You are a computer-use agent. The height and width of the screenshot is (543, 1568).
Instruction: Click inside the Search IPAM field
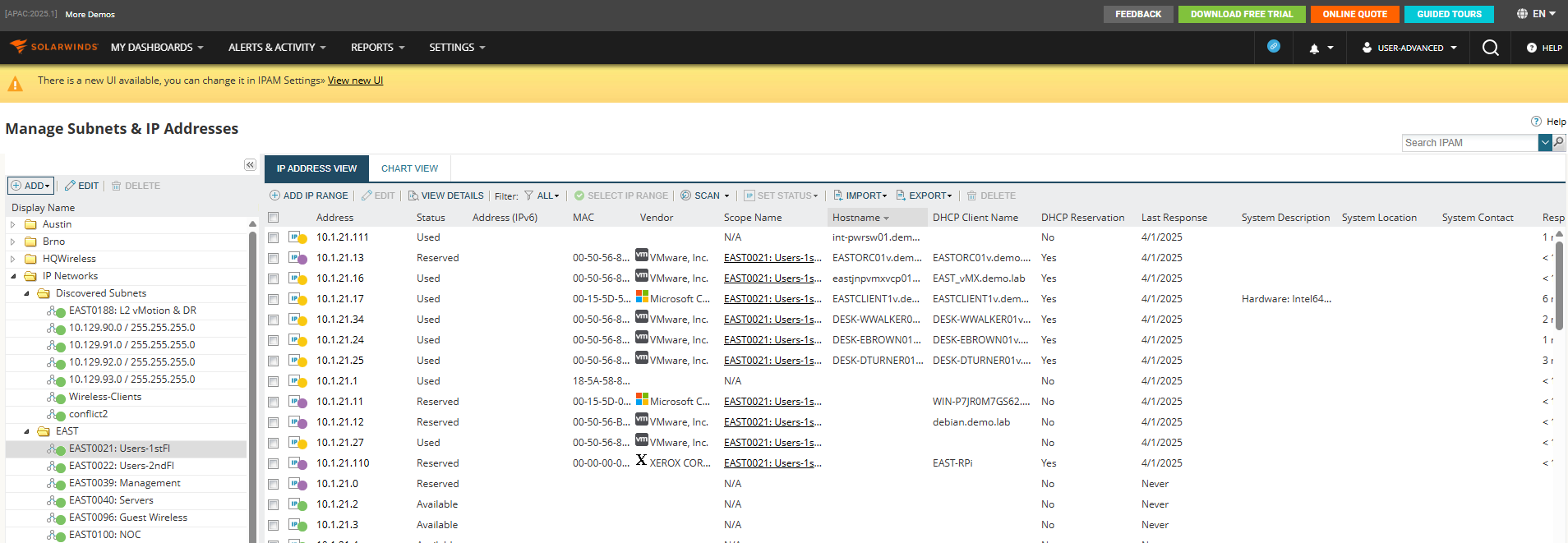pos(1469,143)
